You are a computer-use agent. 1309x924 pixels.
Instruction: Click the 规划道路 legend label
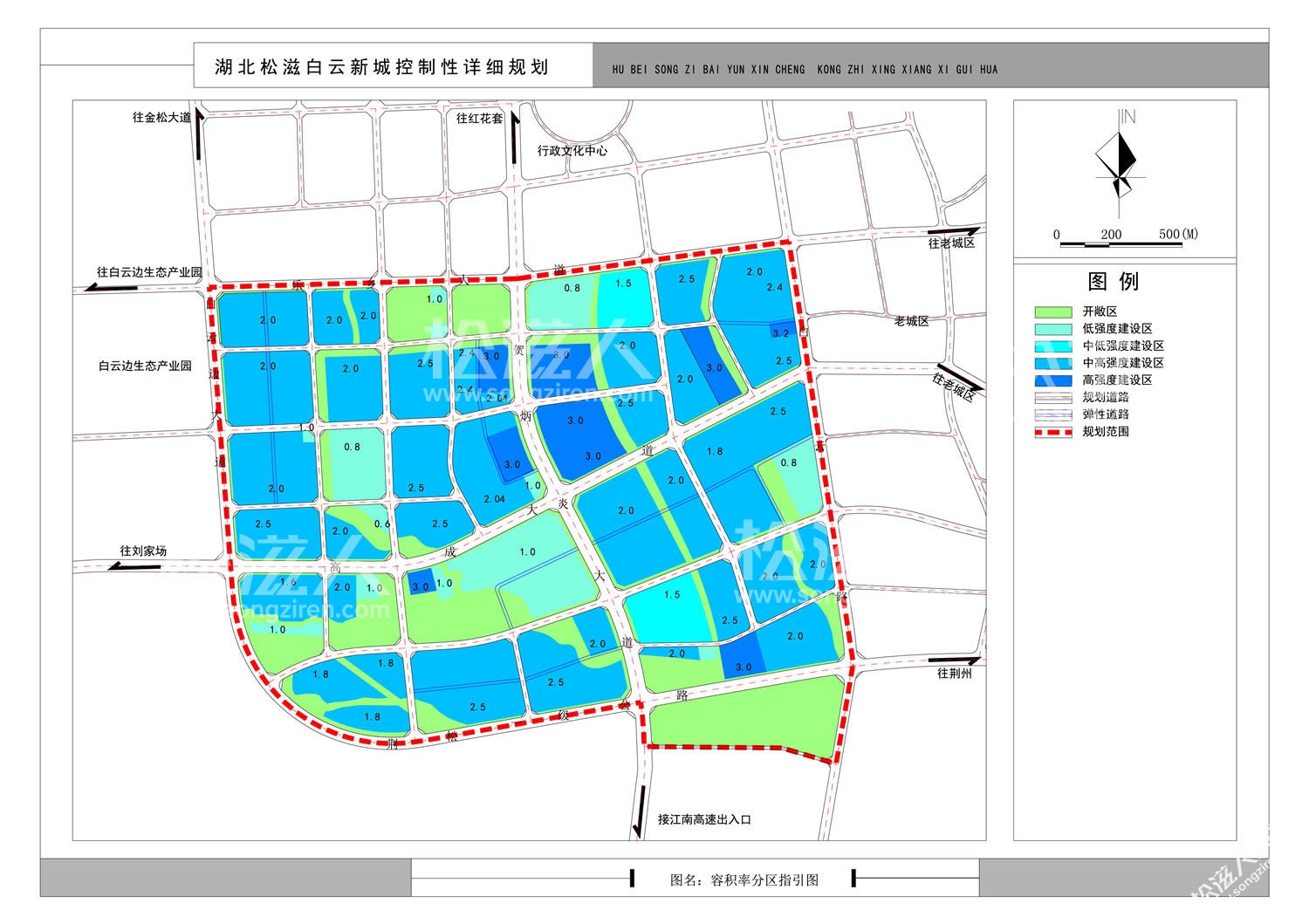(x=1106, y=397)
